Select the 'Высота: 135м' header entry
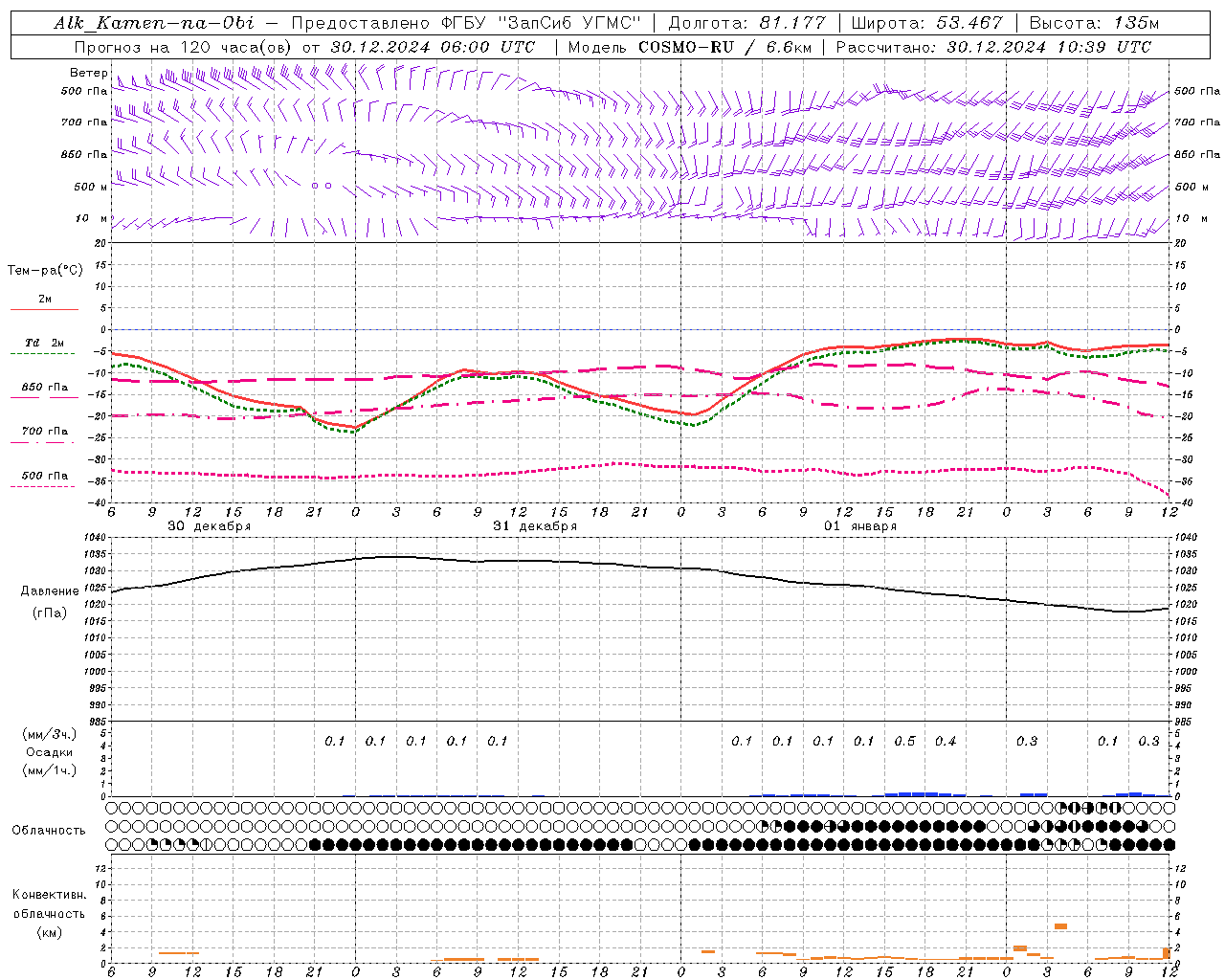The image size is (1225, 980). pyautogui.click(x=1095, y=23)
